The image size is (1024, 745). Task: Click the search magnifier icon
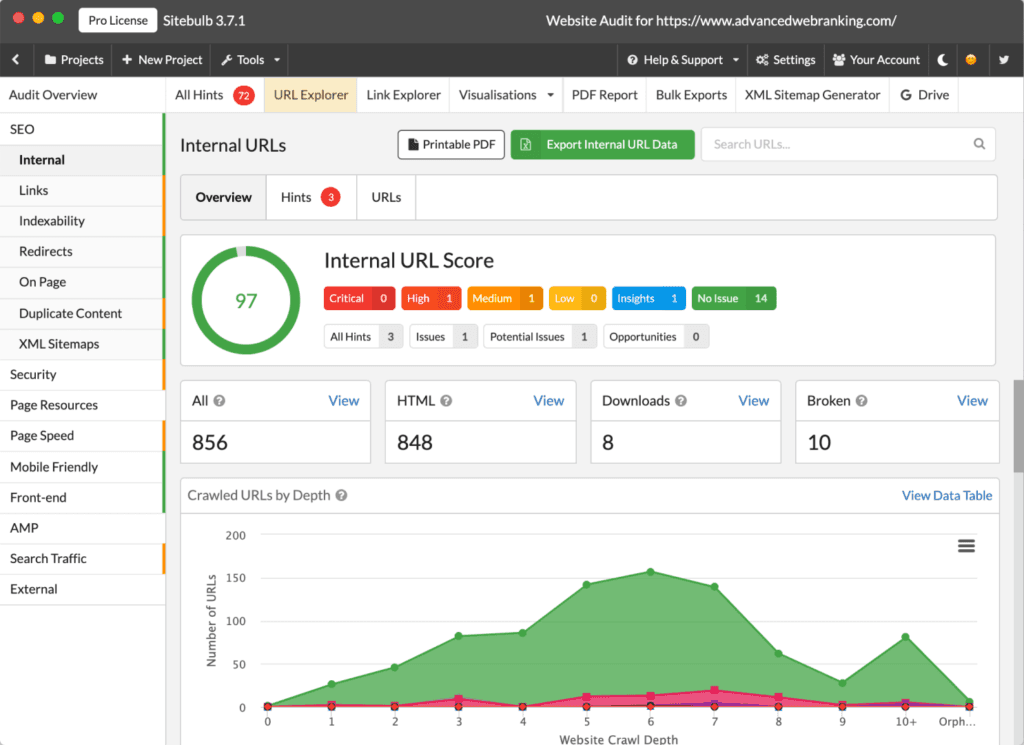click(979, 144)
